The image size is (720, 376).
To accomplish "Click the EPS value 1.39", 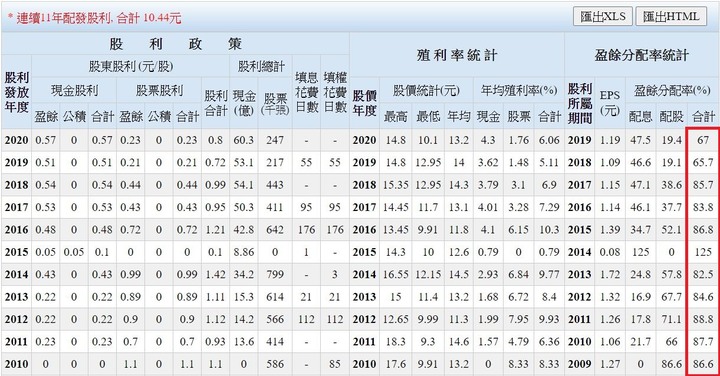I will pyautogui.click(x=610, y=230).
